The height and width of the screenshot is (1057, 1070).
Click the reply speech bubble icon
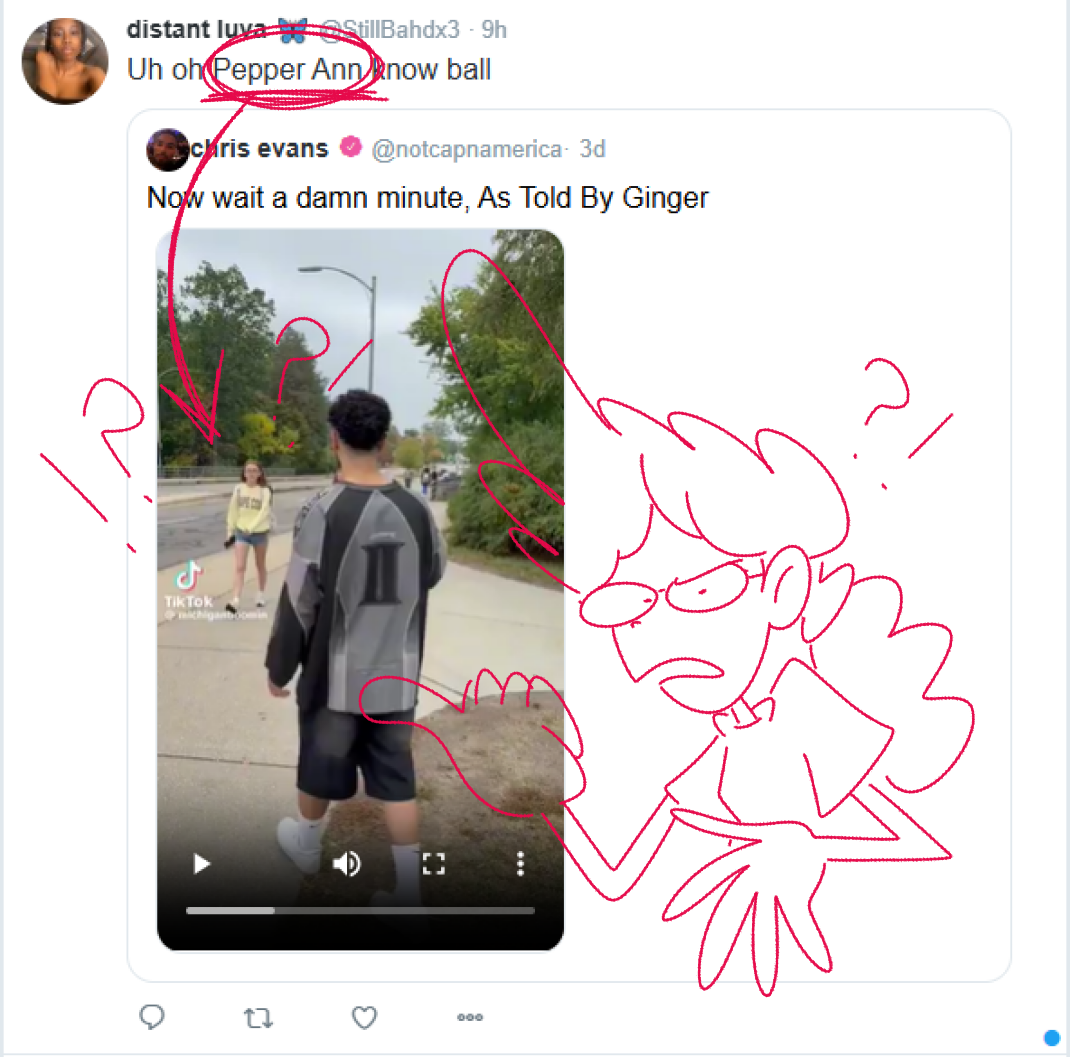(x=151, y=1017)
